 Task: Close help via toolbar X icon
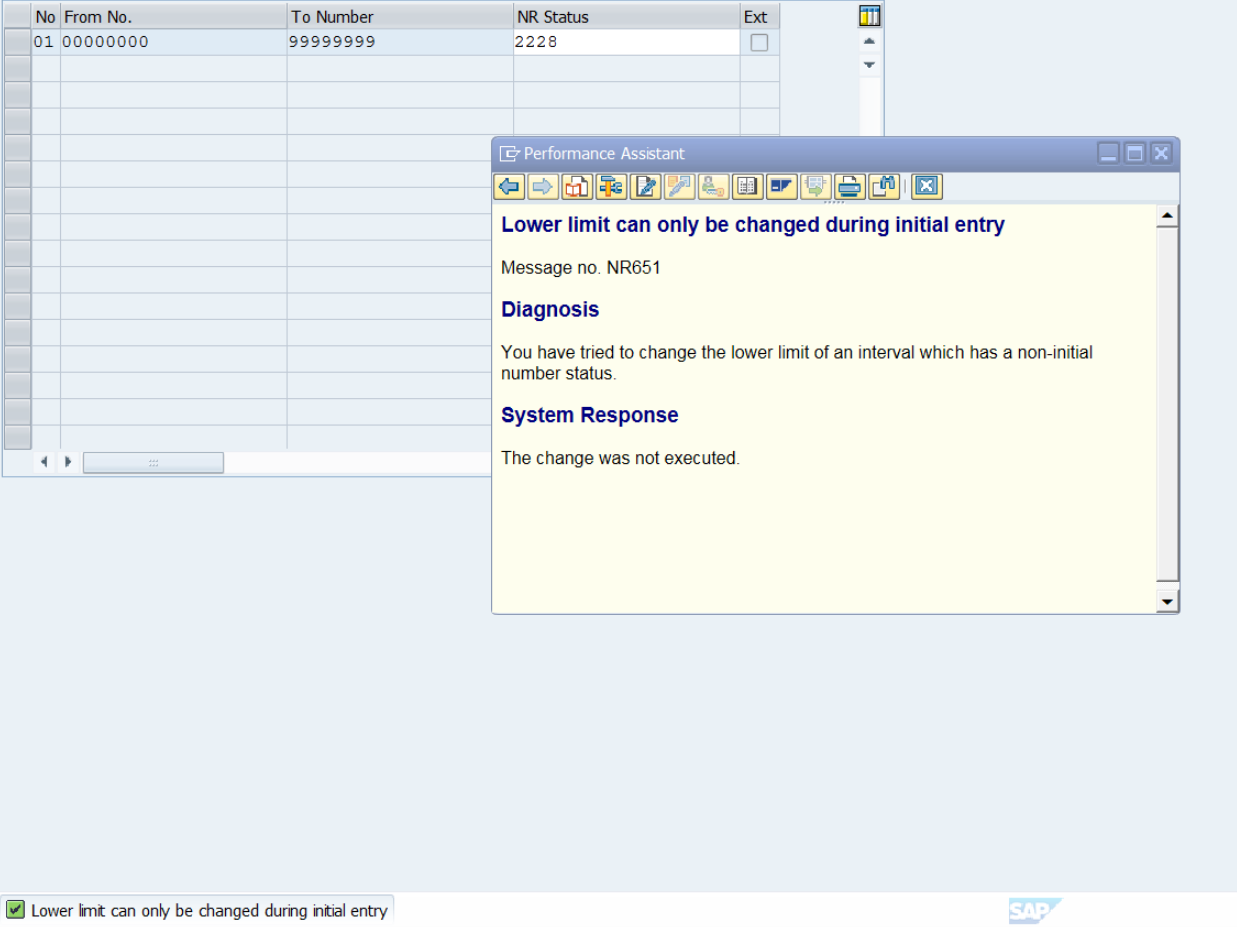click(927, 186)
